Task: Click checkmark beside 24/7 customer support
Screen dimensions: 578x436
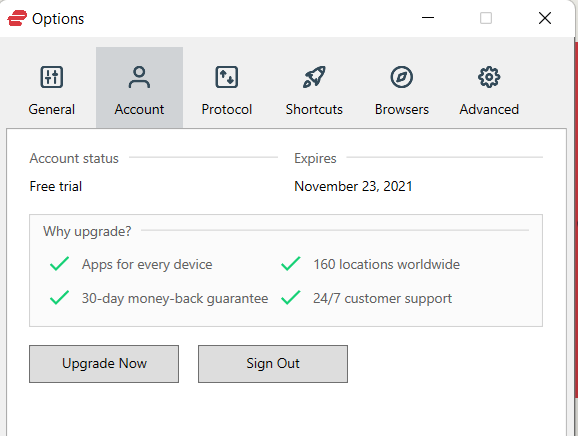Action: click(291, 298)
